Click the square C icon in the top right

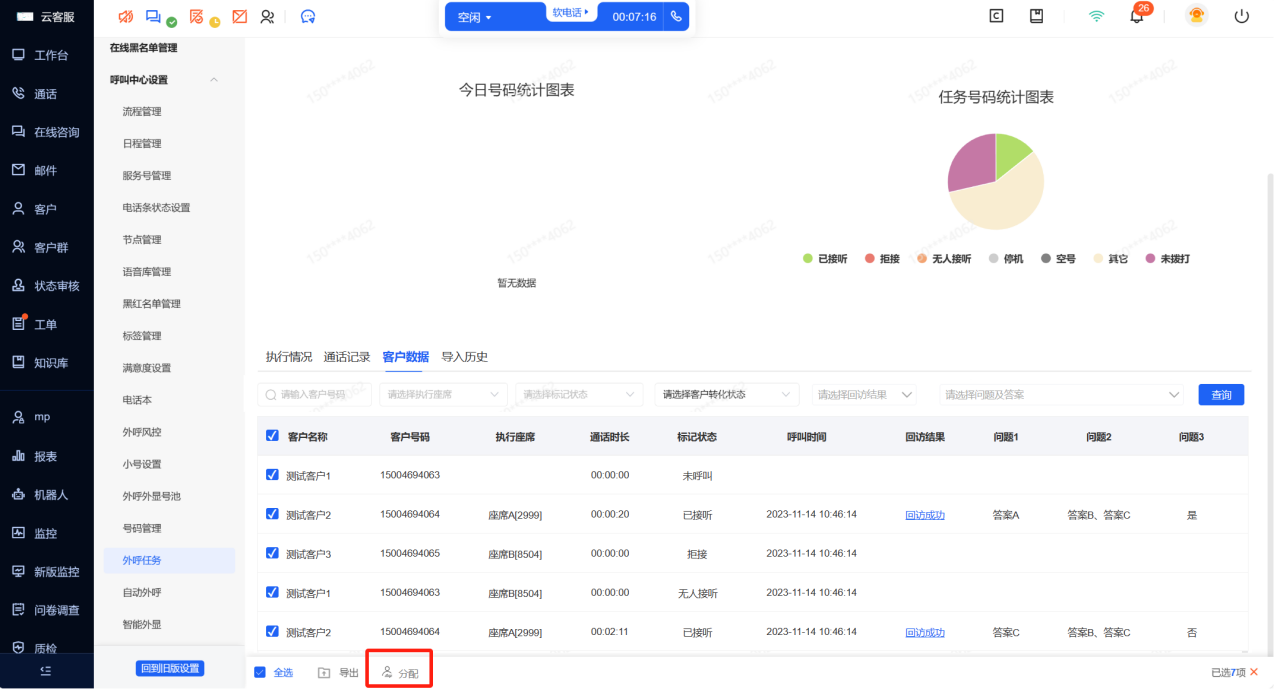coord(996,16)
